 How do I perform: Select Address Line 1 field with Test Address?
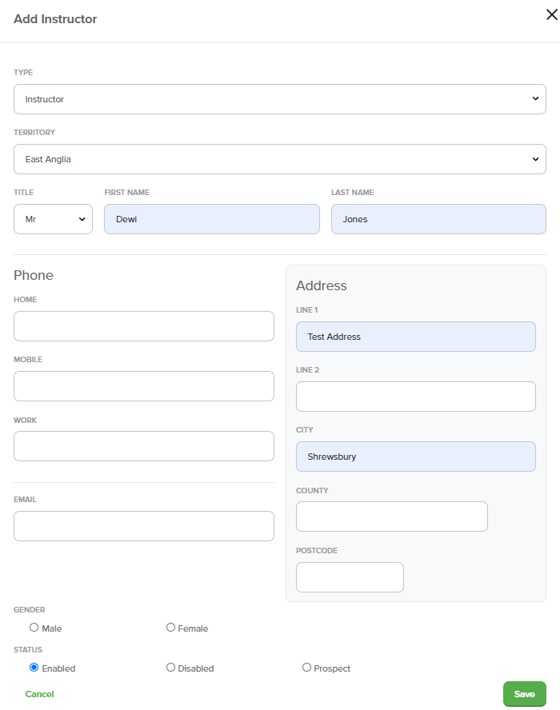[416, 336]
